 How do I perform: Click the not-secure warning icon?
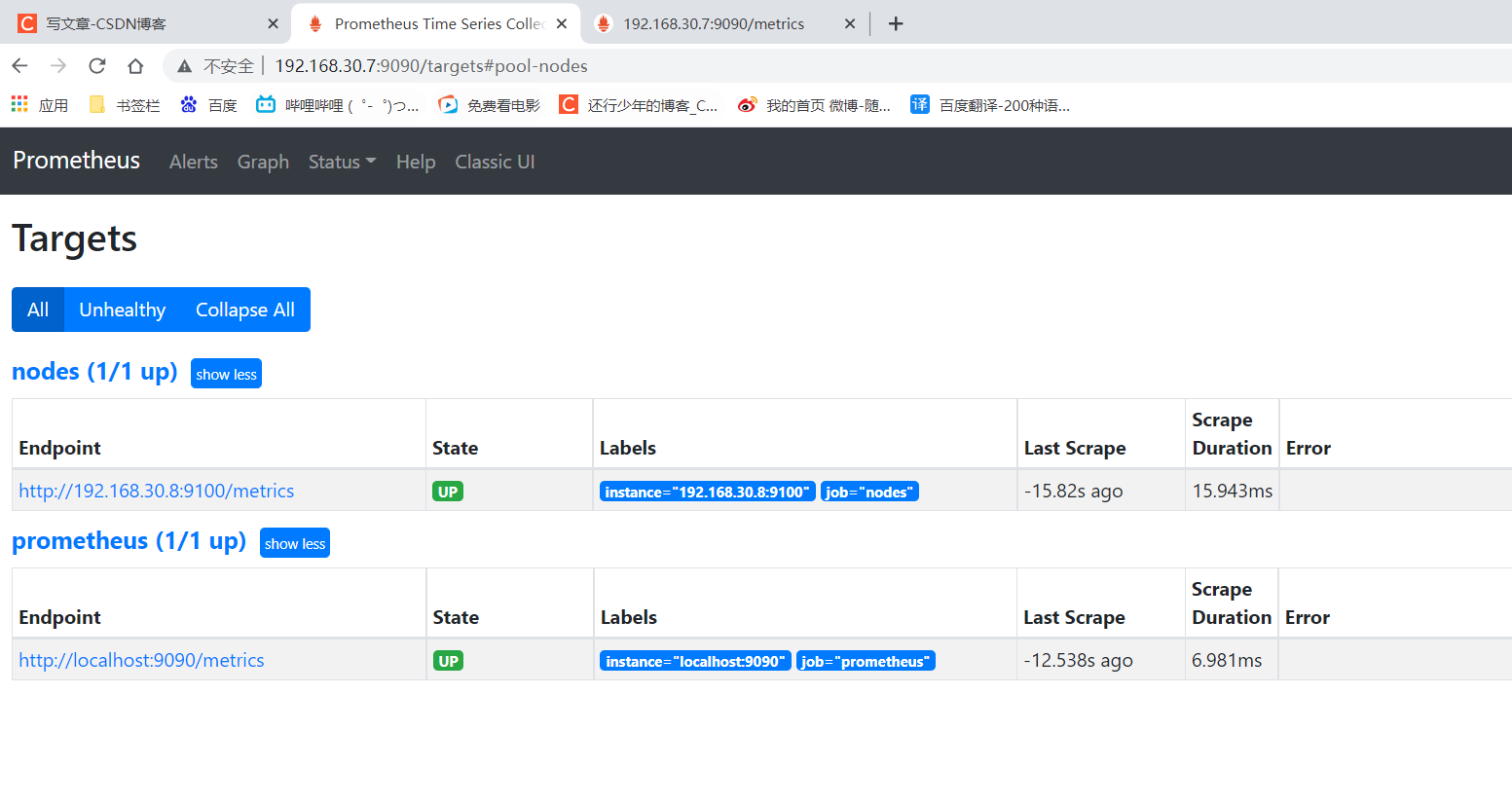[x=184, y=66]
